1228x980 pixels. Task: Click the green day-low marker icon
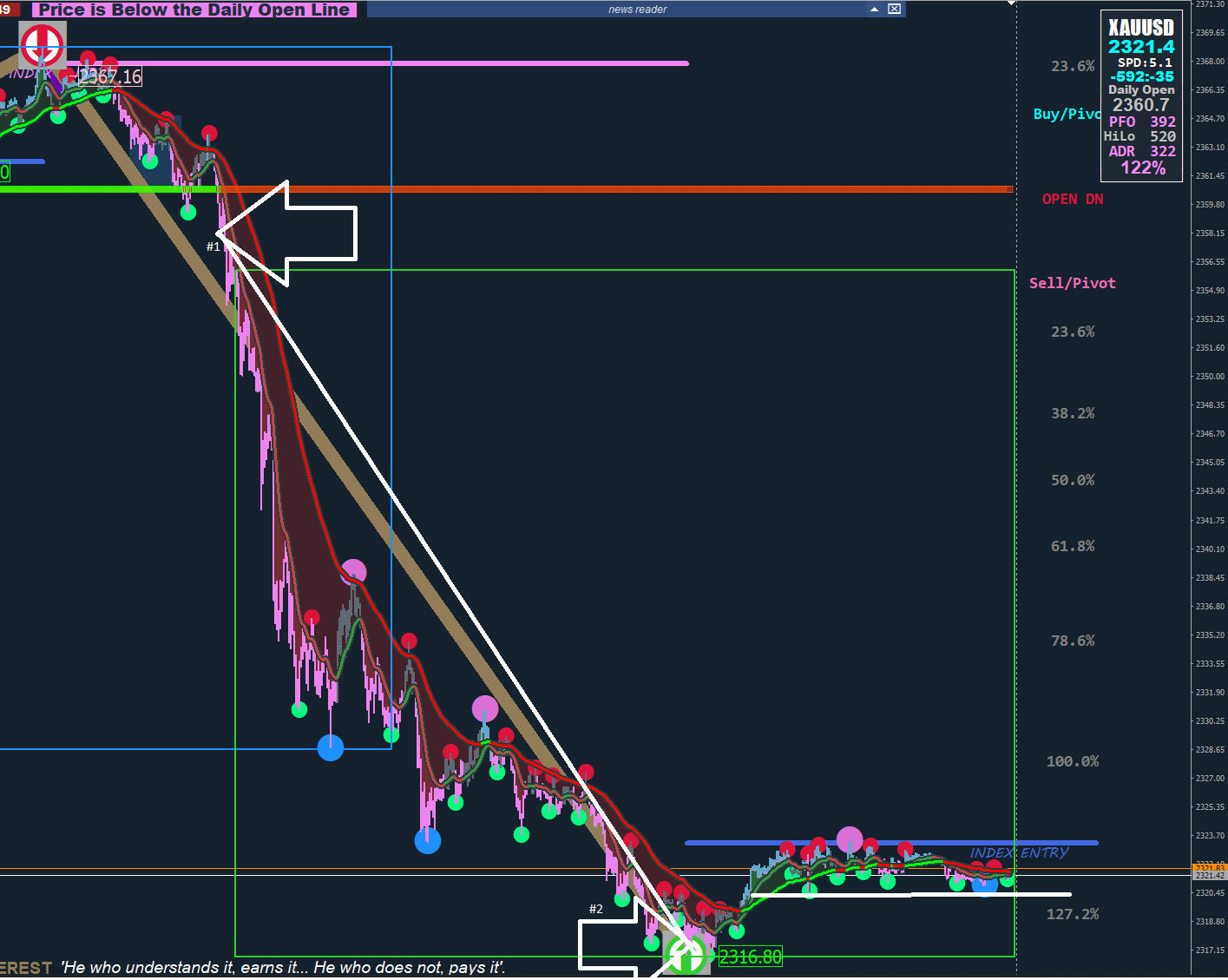click(x=686, y=956)
